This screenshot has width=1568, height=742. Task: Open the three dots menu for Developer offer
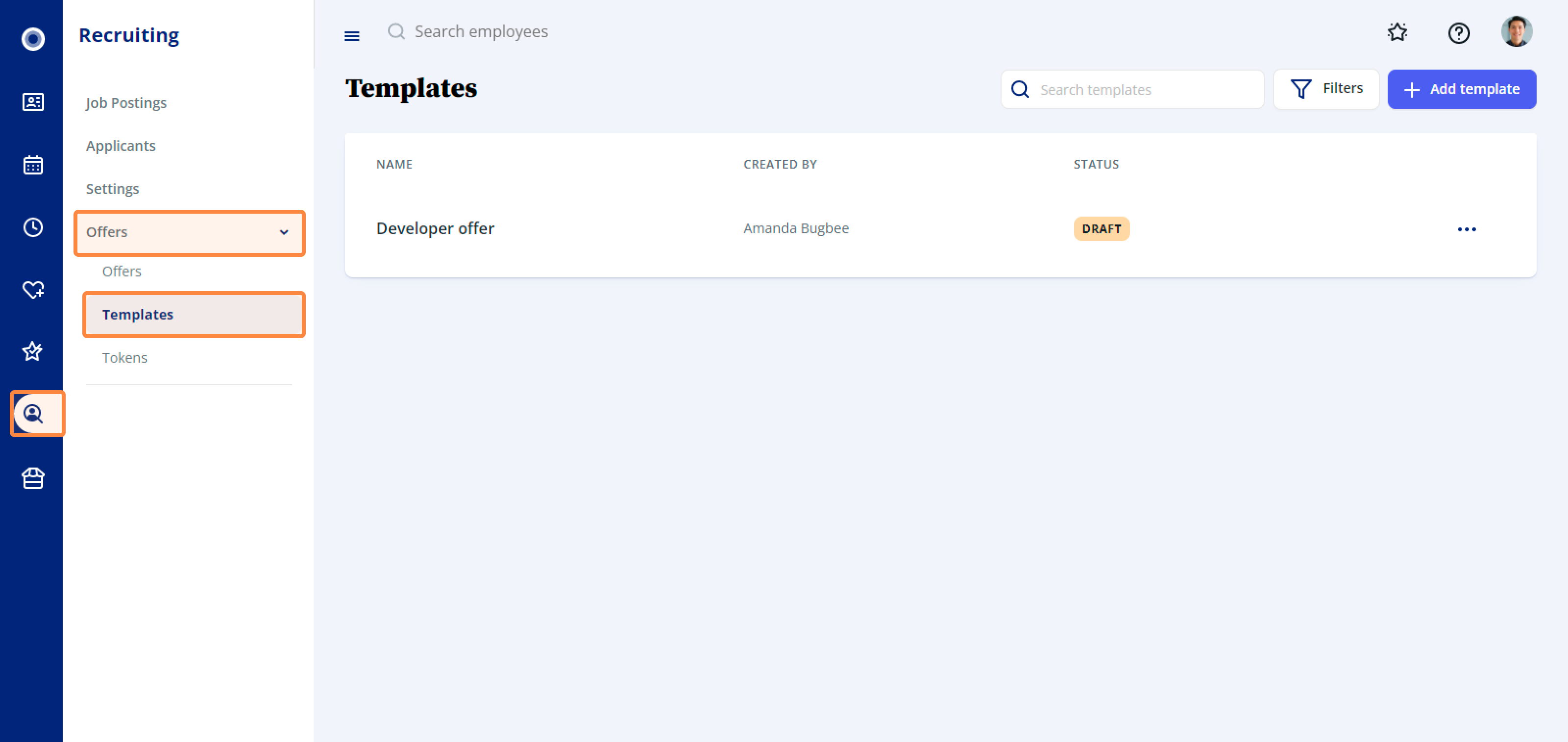tap(1467, 229)
